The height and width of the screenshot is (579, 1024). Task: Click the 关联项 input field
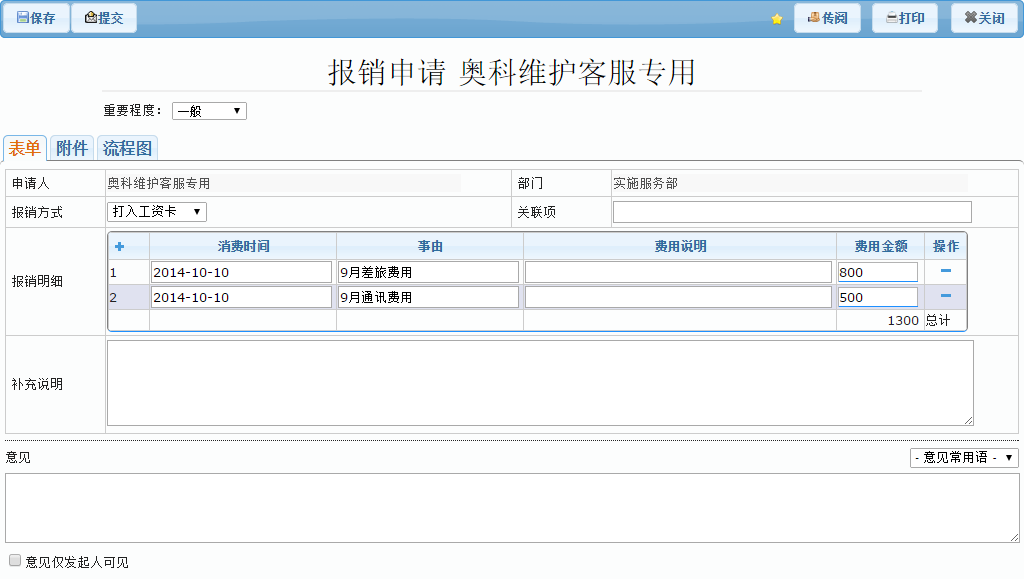point(791,211)
